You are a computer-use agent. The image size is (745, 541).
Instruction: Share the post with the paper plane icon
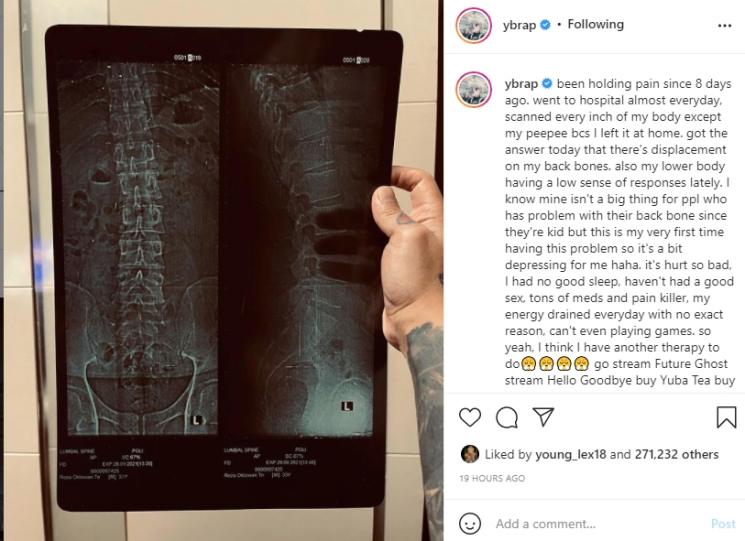pyautogui.click(x=543, y=416)
